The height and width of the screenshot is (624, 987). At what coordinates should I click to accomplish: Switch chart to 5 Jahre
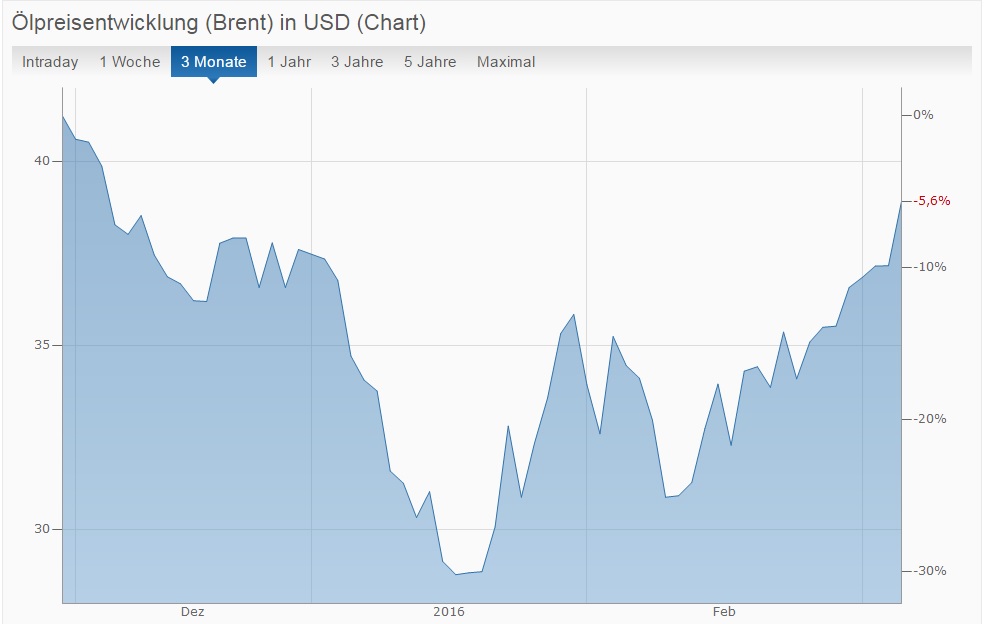point(430,62)
